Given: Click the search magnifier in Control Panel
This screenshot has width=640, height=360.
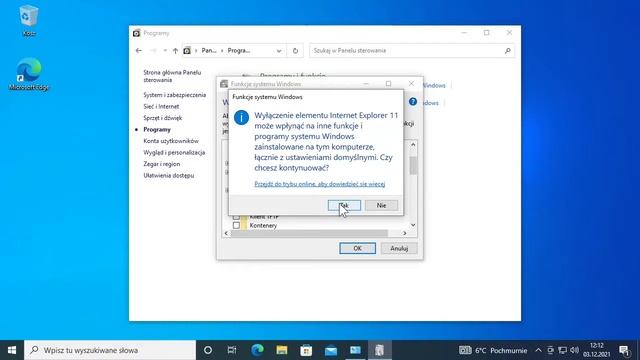Looking at the screenshot, I should [507, 51].
